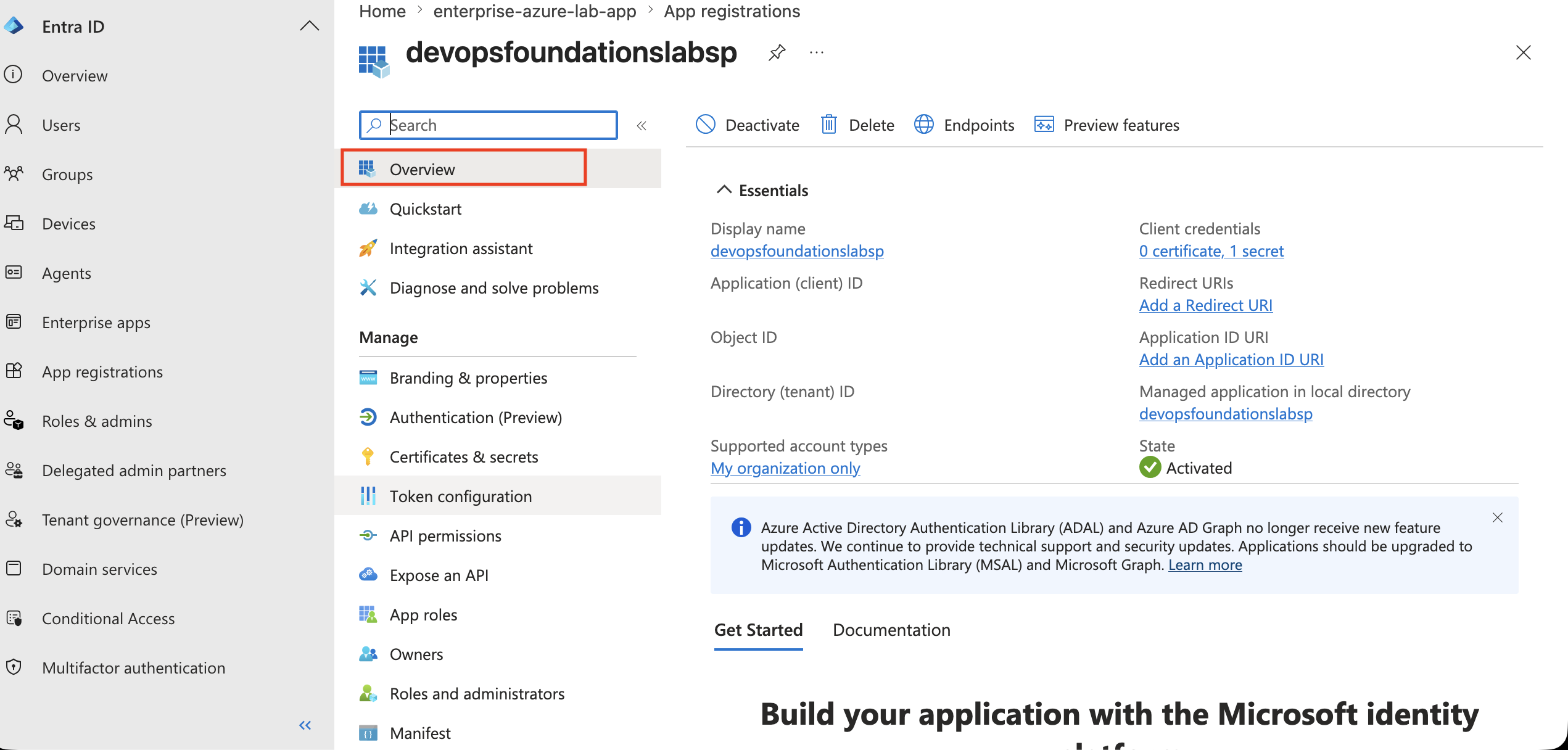Click the Owners icon
The image size is (1568, 750).
pyautogui.click(x=368, y=654)
